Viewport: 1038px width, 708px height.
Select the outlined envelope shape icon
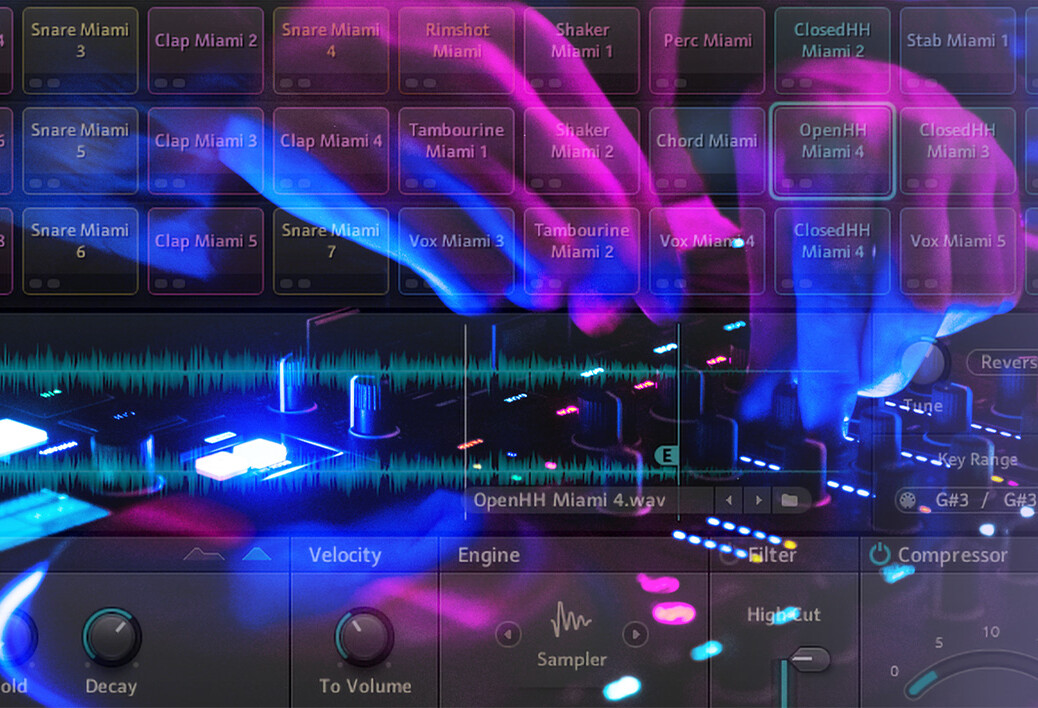click(x=203, y=554)
